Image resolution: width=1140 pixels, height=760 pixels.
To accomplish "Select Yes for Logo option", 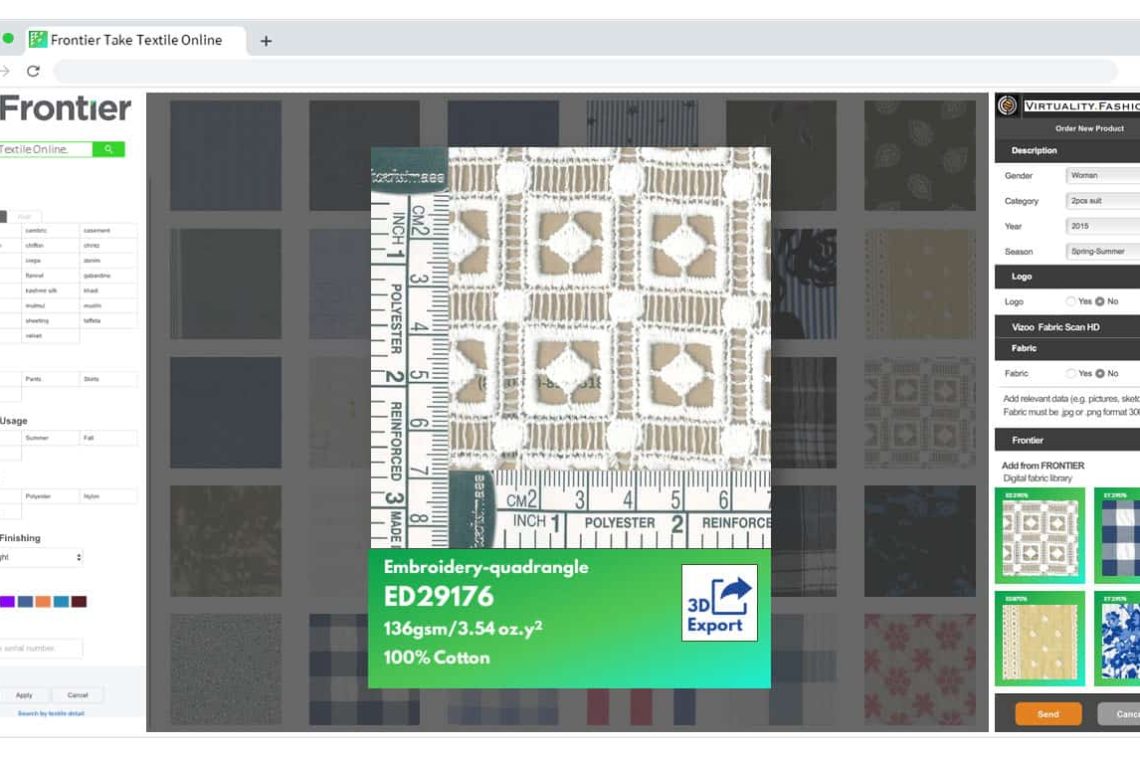I will pos(1071,301).
